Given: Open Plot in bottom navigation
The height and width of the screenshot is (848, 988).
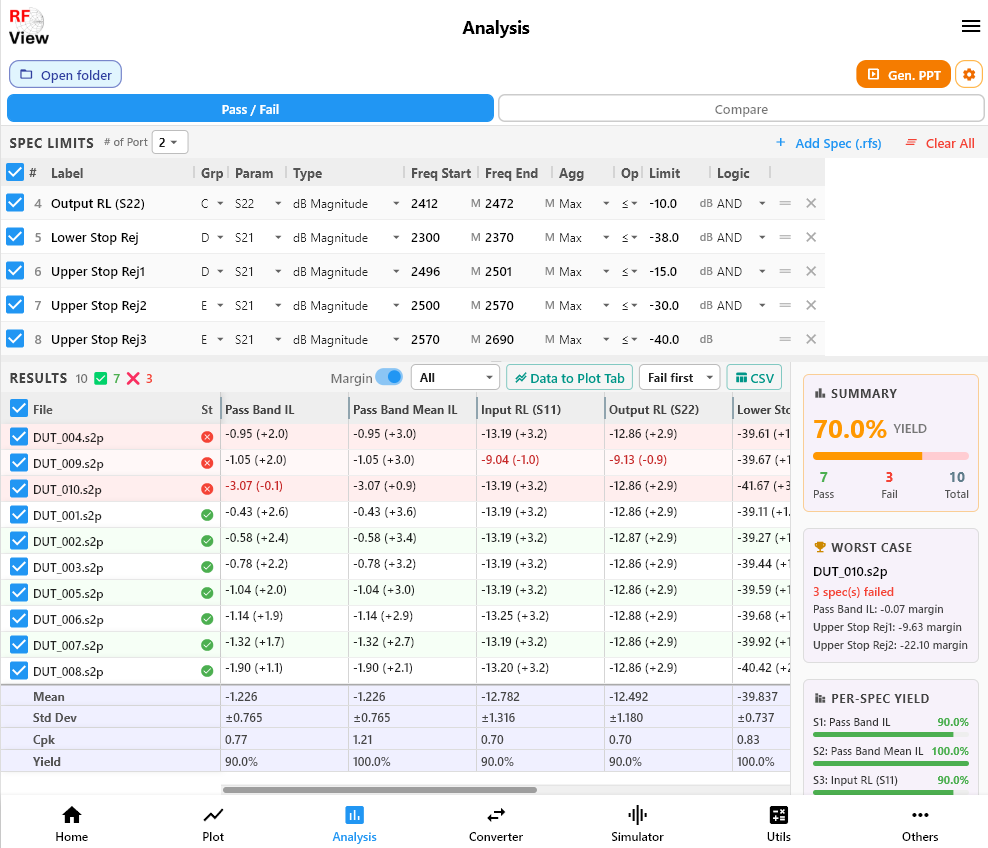Looking at the screenshot, I should coord(213,824).
